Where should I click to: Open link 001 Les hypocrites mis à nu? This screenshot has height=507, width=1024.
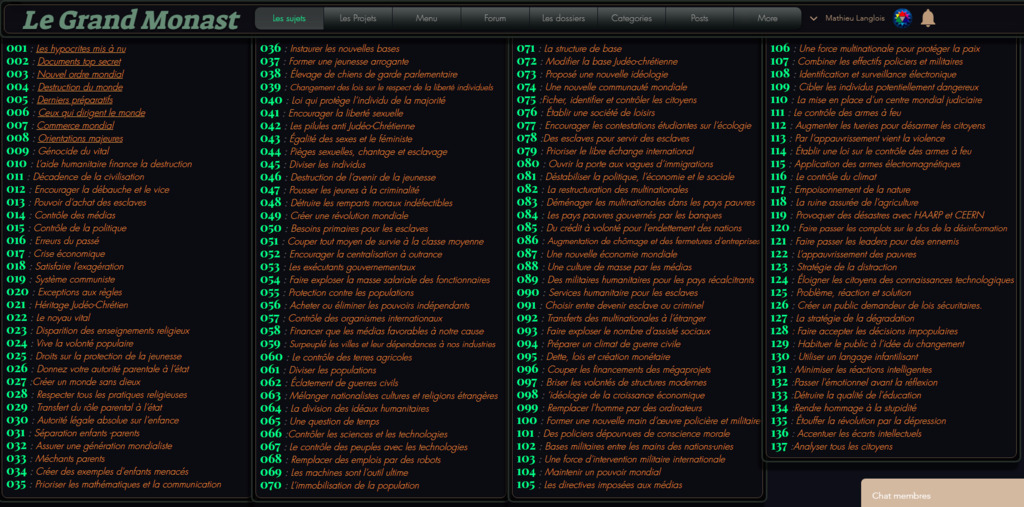pyautogui.click(x=81, y=48)
